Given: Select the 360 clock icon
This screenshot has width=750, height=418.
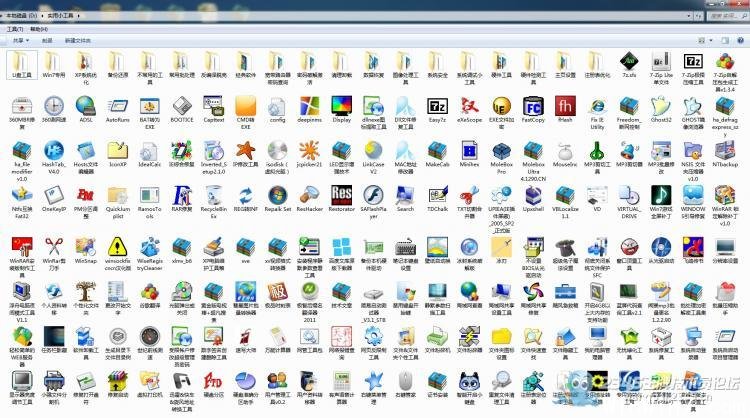Looking at the screenshot, I should [54, 106].
